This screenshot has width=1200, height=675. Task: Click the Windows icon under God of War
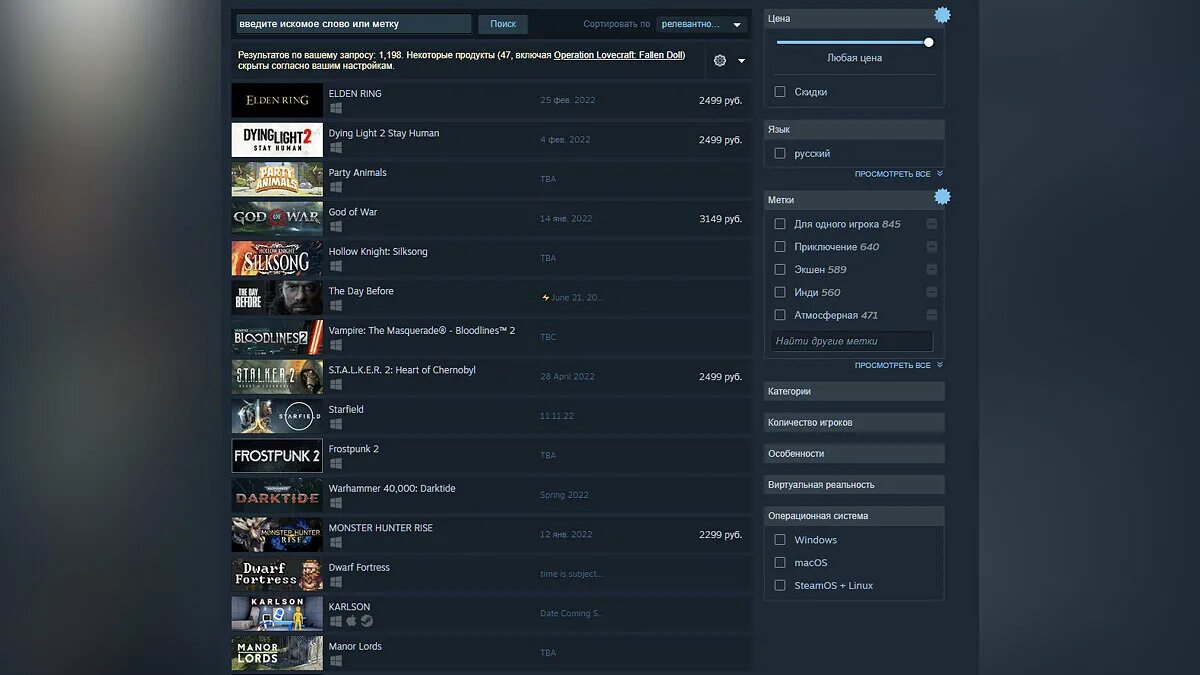[336, 226]
